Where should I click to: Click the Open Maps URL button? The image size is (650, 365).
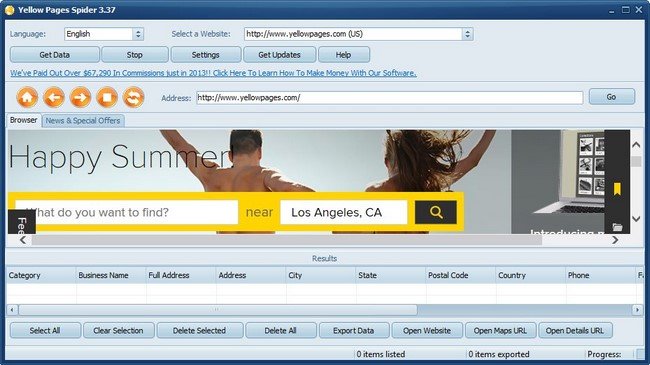click(x=500, y=331)
